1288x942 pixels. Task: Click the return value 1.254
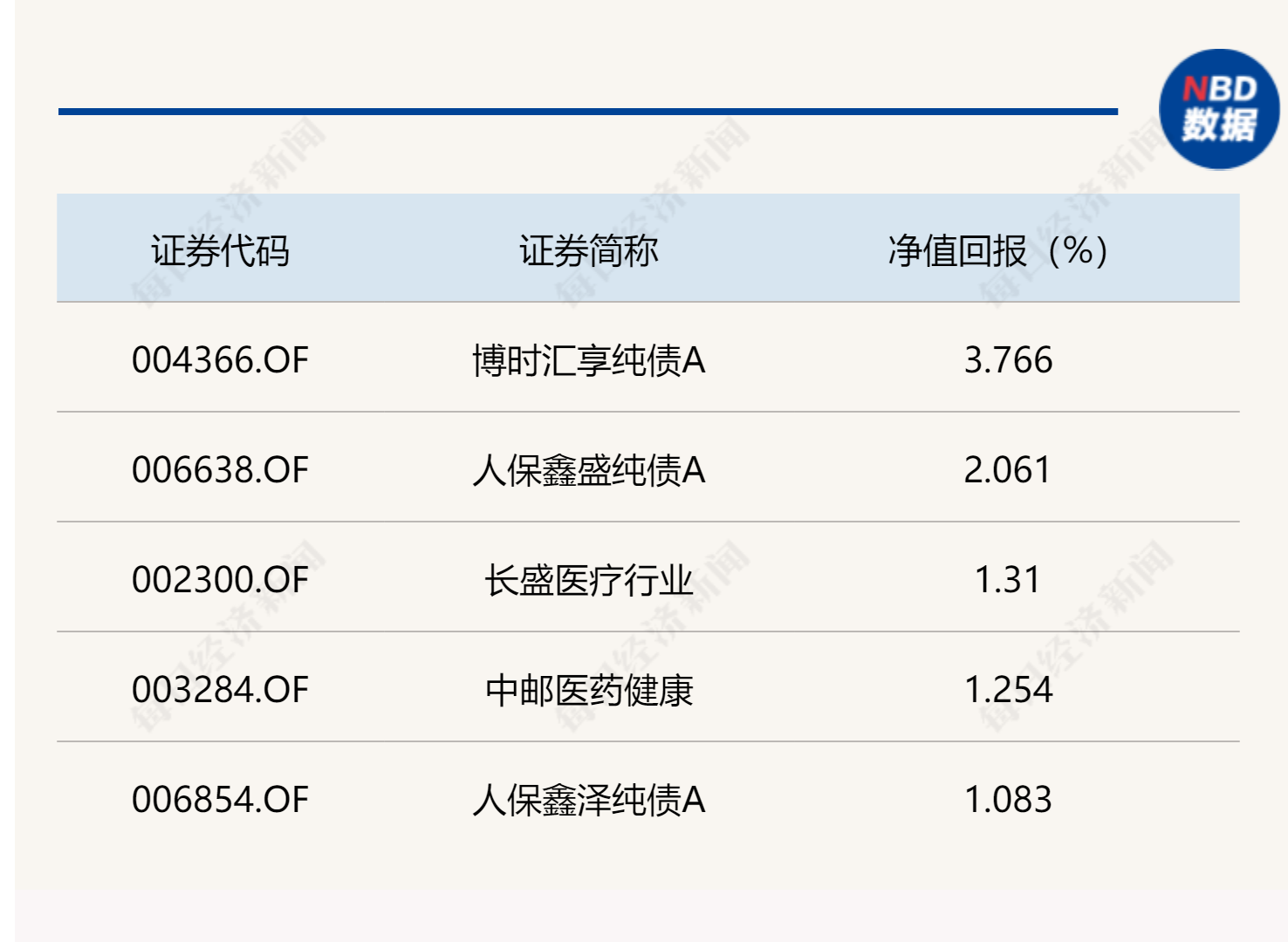(1008, 690)
